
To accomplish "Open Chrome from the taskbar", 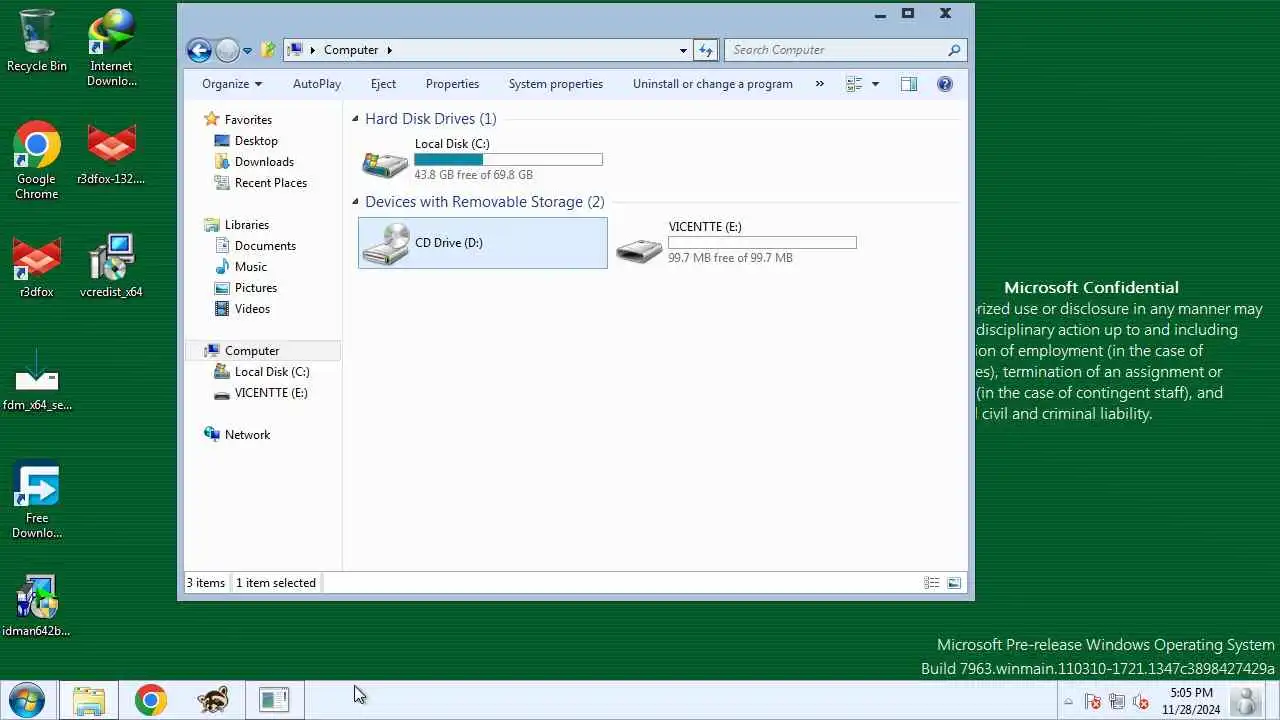I will pyautogui.click(x=151, y=700).
